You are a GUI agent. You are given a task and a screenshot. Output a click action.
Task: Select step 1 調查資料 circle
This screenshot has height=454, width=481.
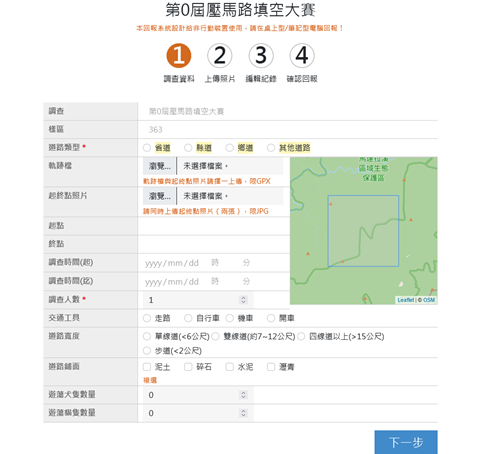(x=179, y=55)
